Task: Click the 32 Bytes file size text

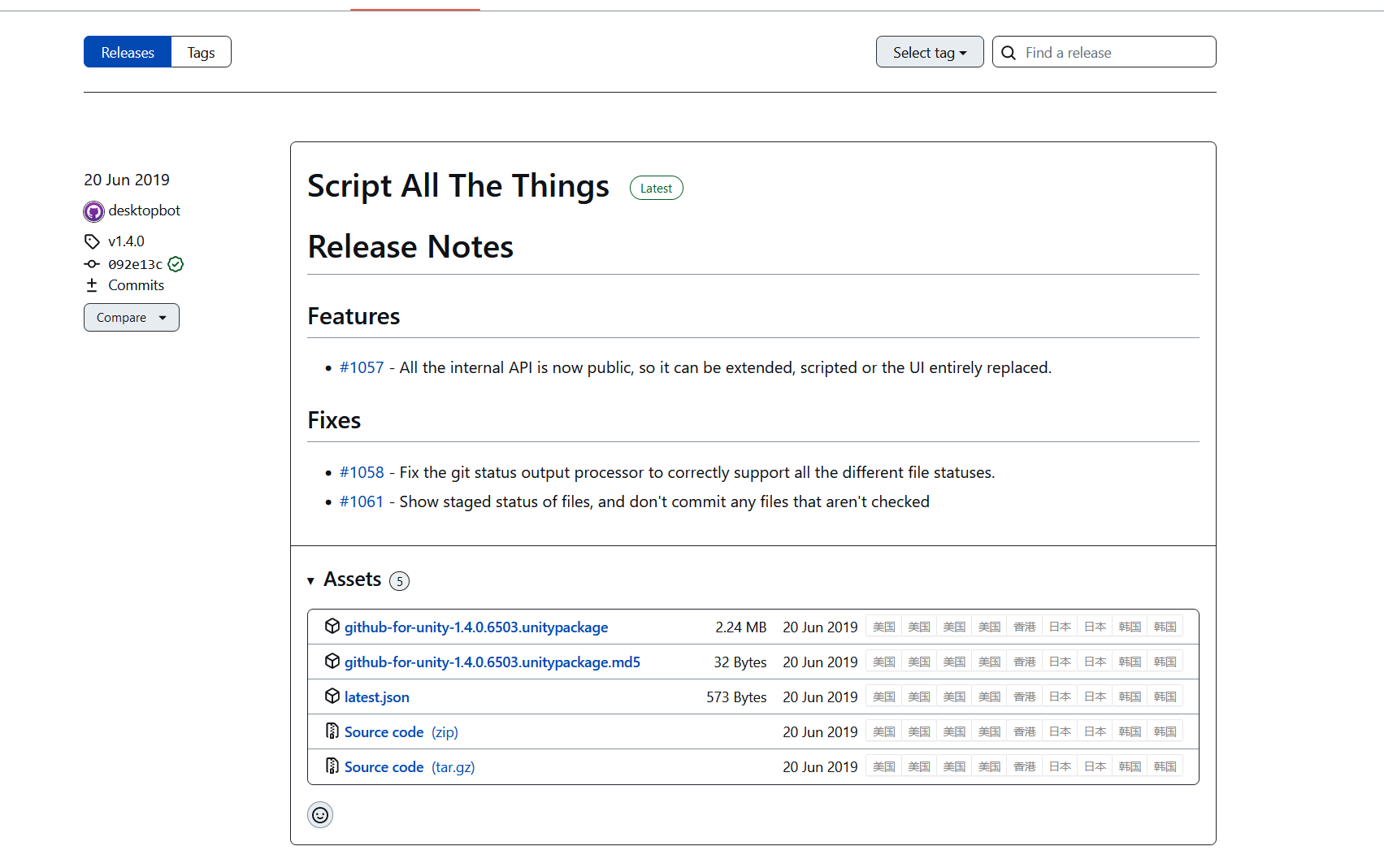Action: pyautogui.click(x=740, y=662)
